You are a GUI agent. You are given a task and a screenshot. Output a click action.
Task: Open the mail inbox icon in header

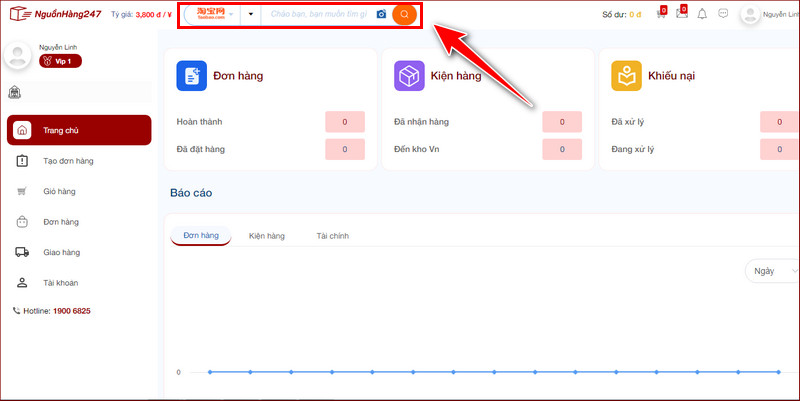point(681,14)
